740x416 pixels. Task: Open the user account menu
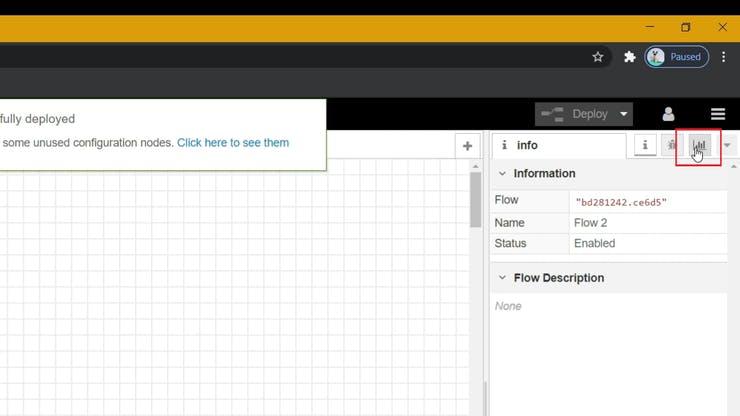[668, 114]
